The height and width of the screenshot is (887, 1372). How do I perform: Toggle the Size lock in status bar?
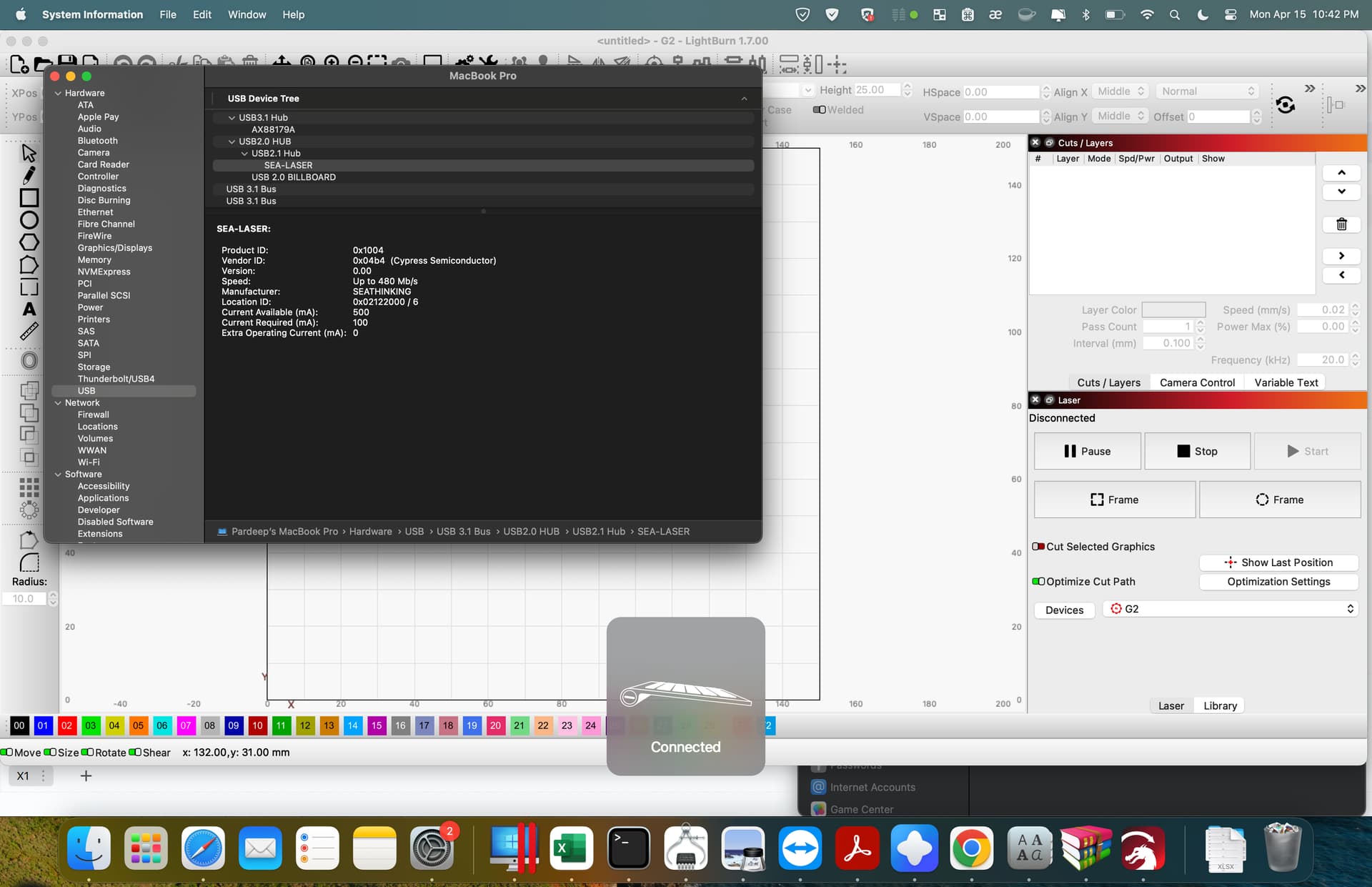click(50, 752)
